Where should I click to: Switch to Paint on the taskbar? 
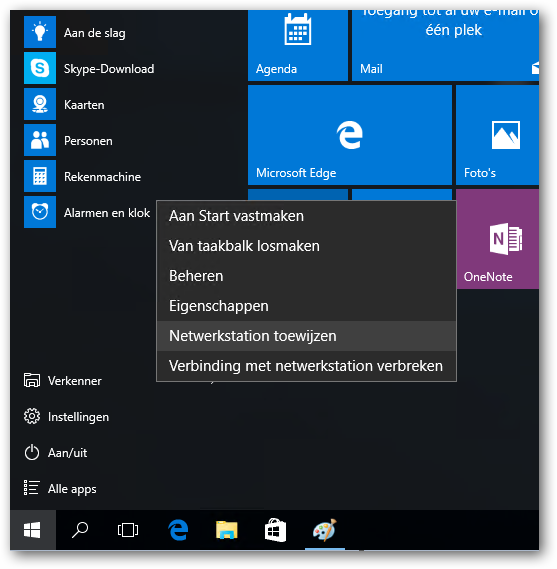325,530
